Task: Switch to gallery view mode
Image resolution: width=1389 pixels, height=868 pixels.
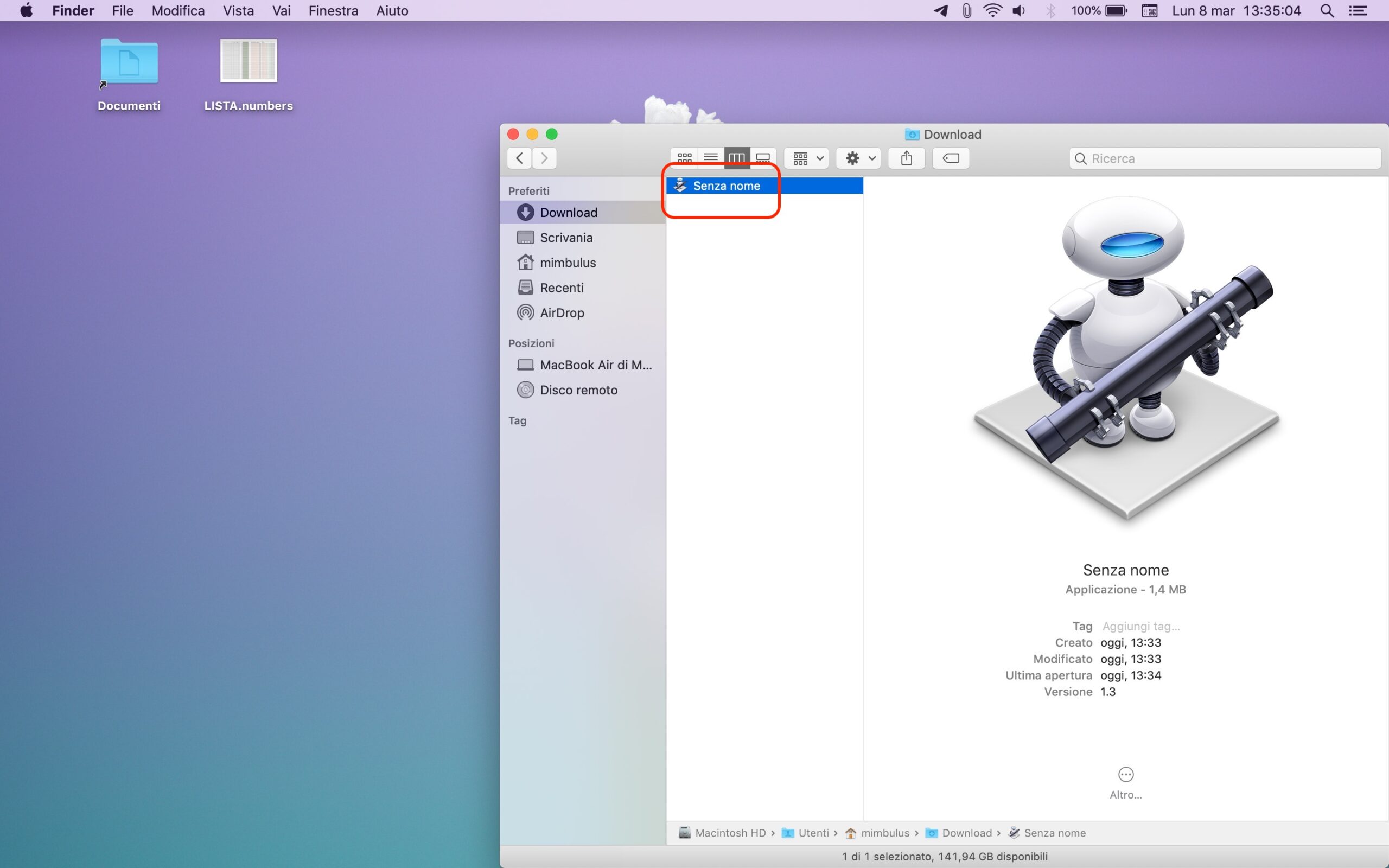Action: click(763, 158)
